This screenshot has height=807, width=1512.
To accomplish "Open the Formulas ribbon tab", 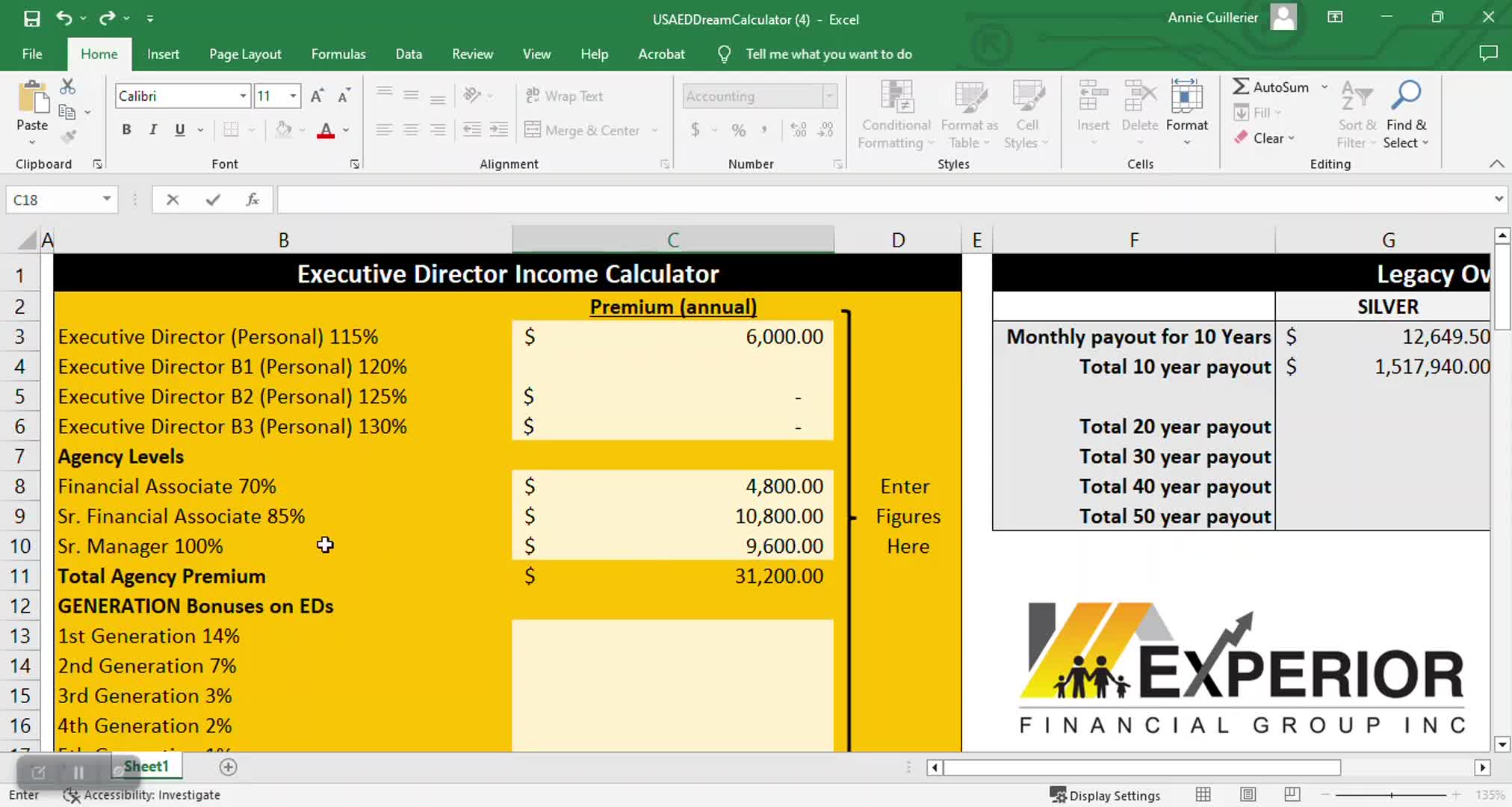I will 338,54.
